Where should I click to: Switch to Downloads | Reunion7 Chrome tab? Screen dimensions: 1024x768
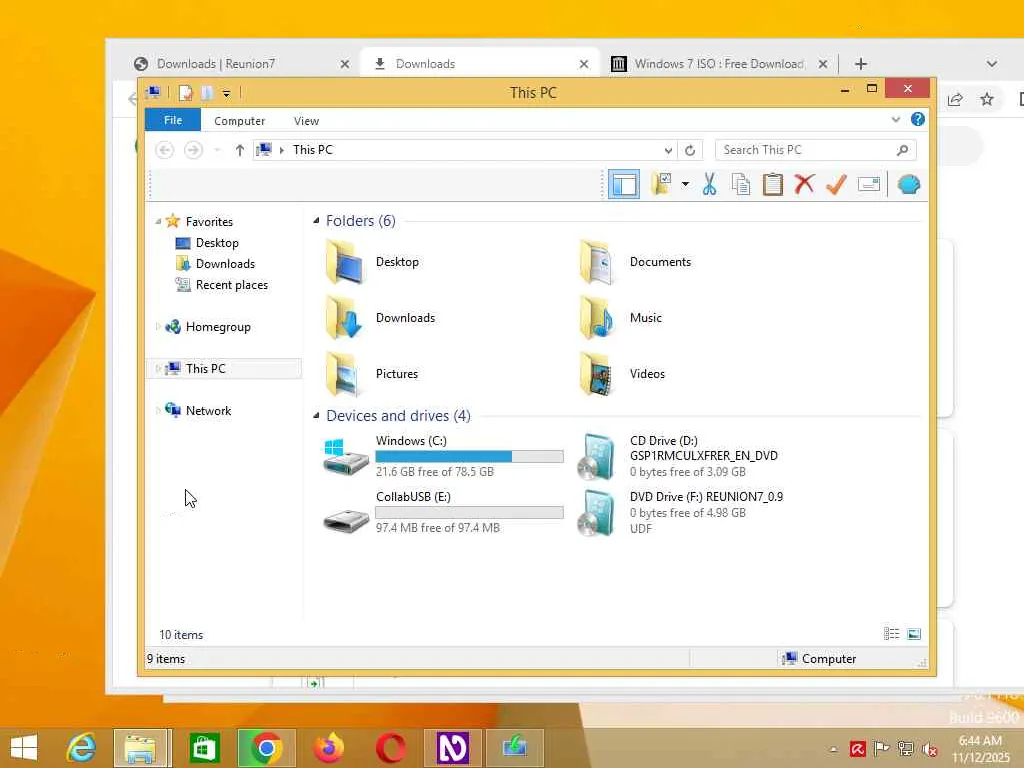[241, 63]
